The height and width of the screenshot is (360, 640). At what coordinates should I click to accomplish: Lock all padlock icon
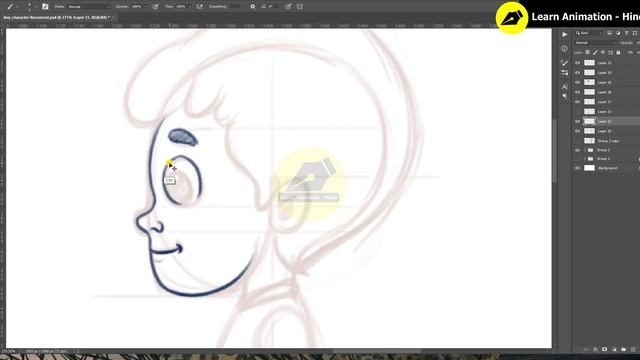click(618, 53)
